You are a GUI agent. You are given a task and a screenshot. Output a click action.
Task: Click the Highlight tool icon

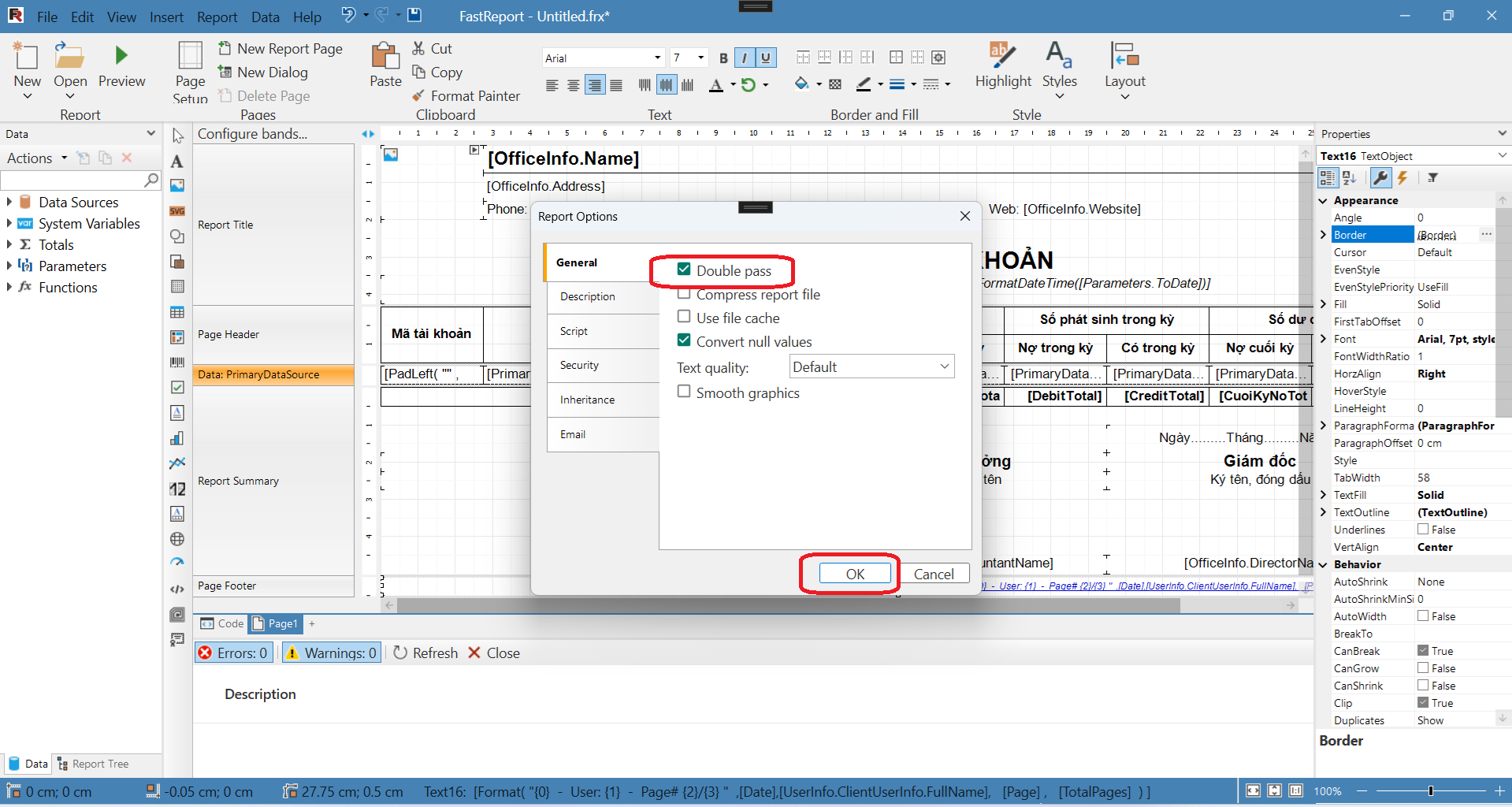click(x=1001, y=55)
